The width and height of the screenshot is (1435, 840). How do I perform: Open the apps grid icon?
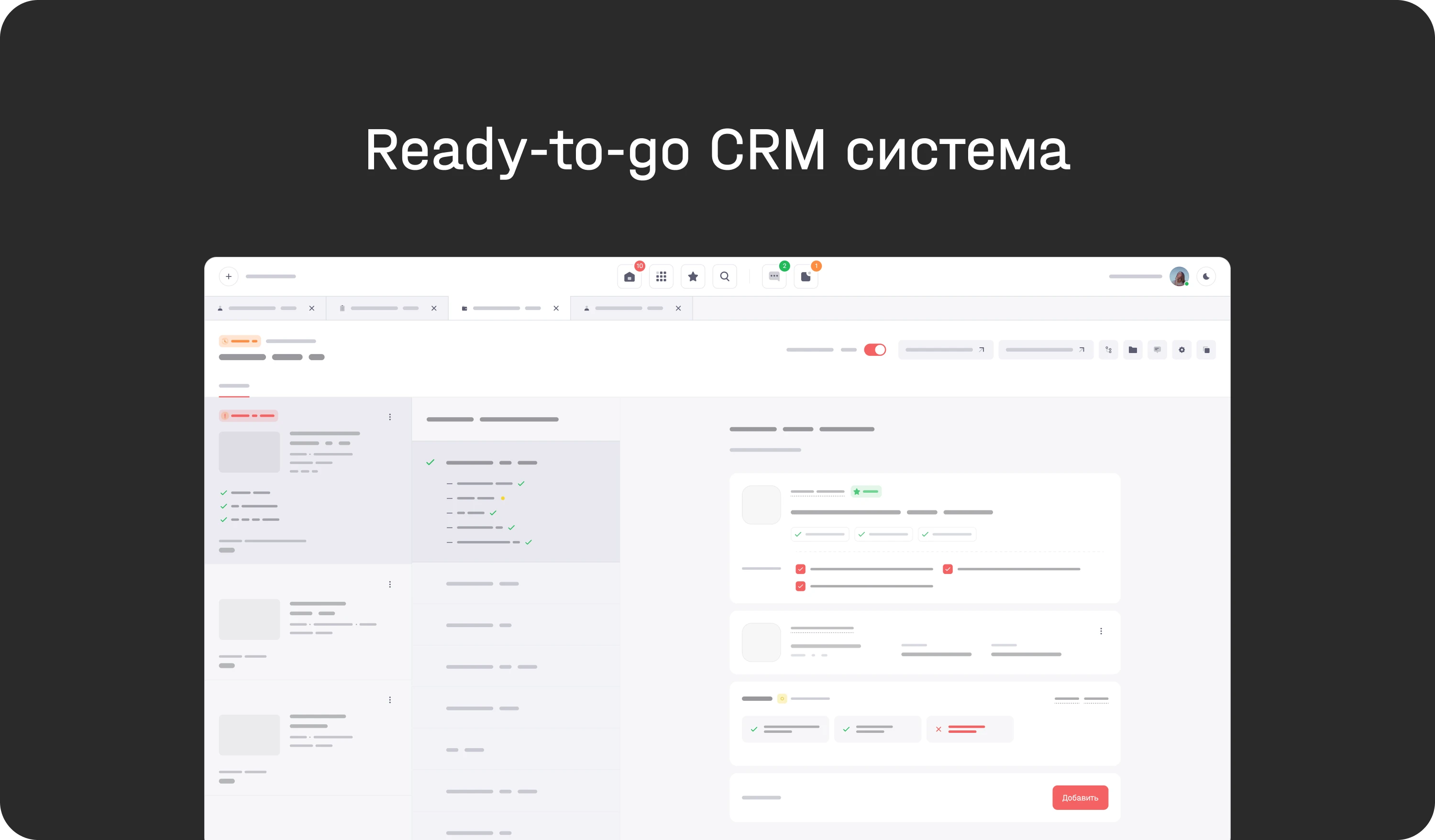(x=661, y=277)
